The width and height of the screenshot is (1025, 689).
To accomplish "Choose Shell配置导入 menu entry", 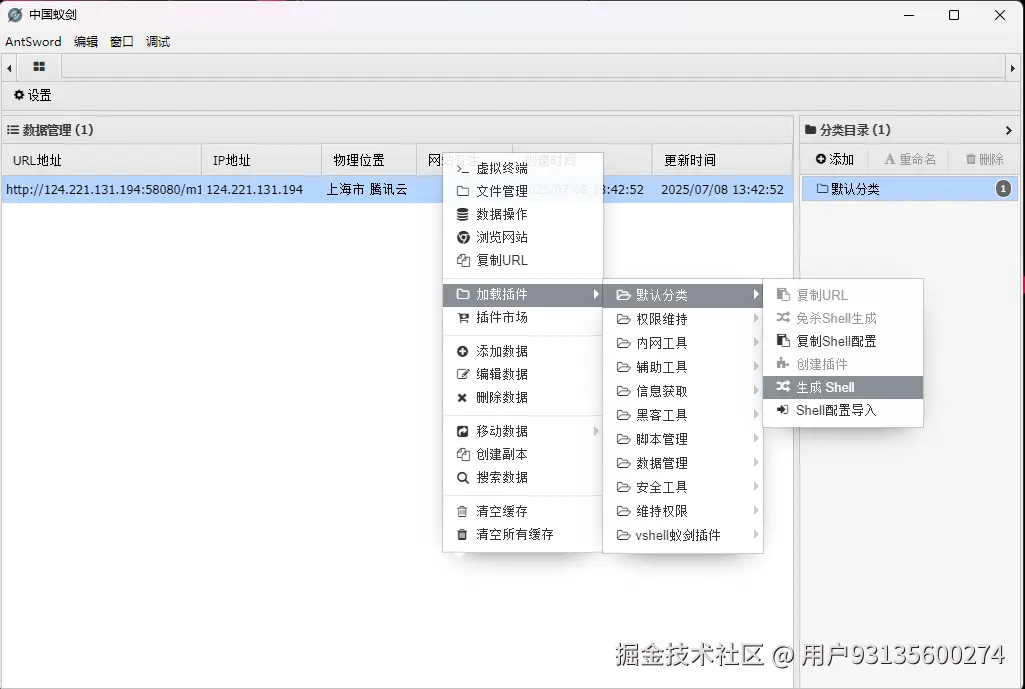I will coord(843,410).
